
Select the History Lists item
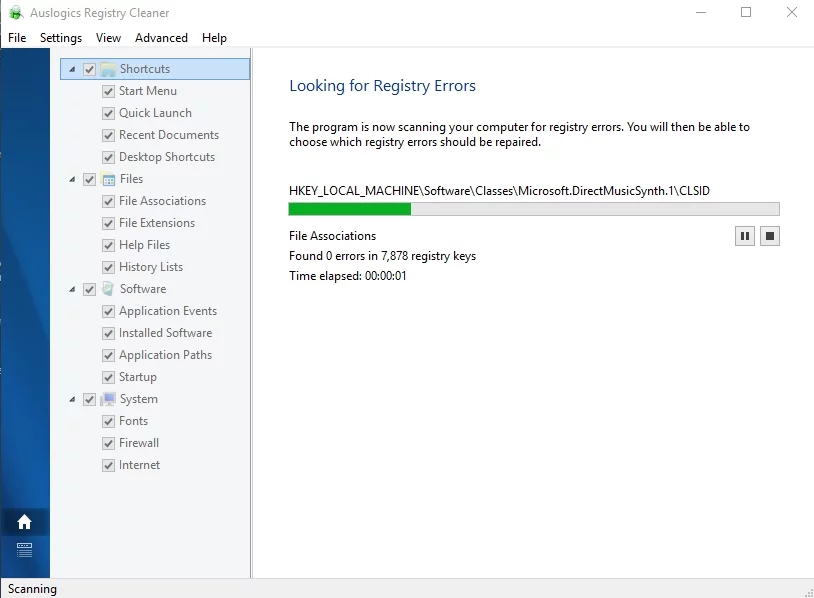(x=151, y=267)
